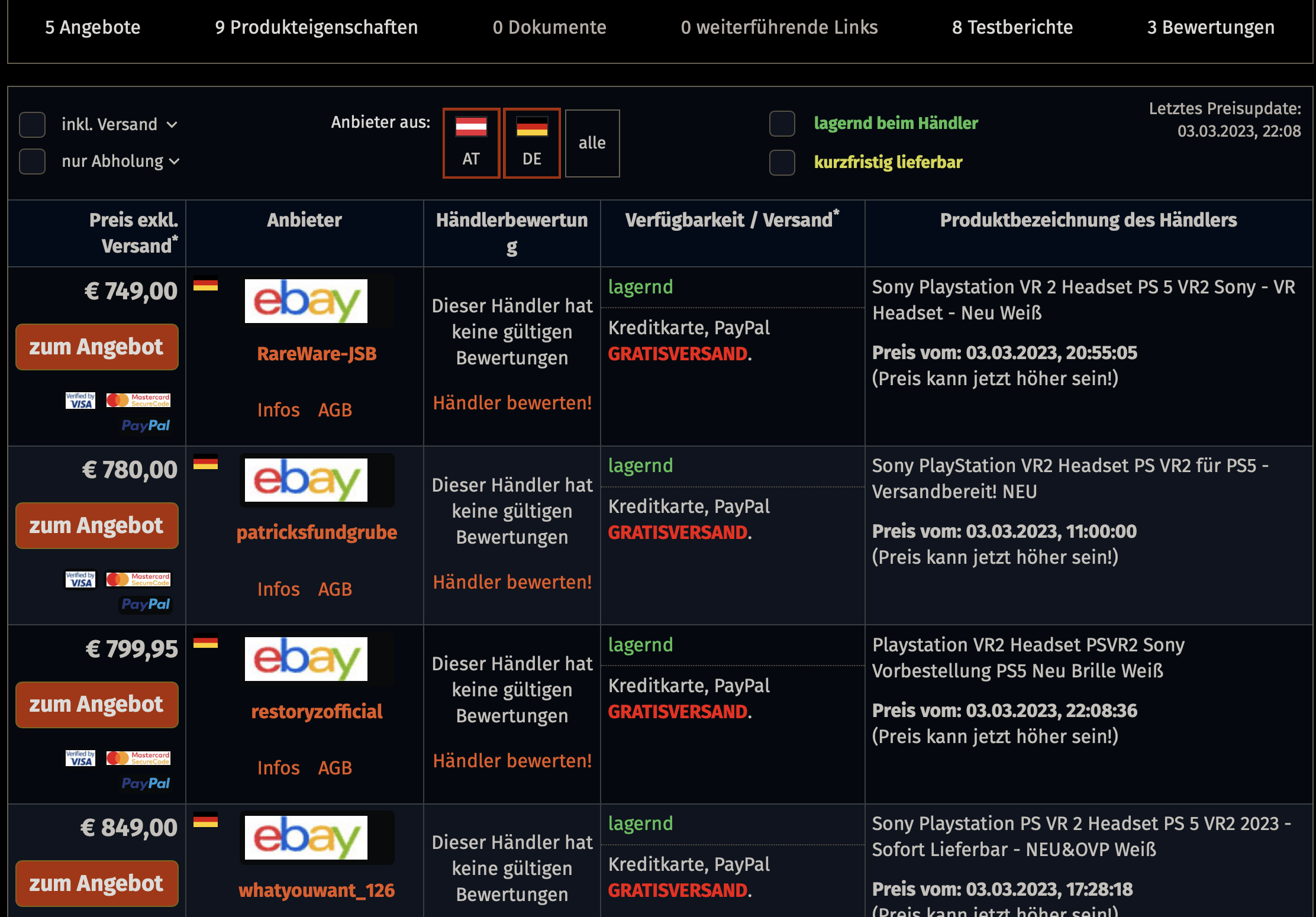
Task: Select the alle countries filter
Action: pos(592,143)
